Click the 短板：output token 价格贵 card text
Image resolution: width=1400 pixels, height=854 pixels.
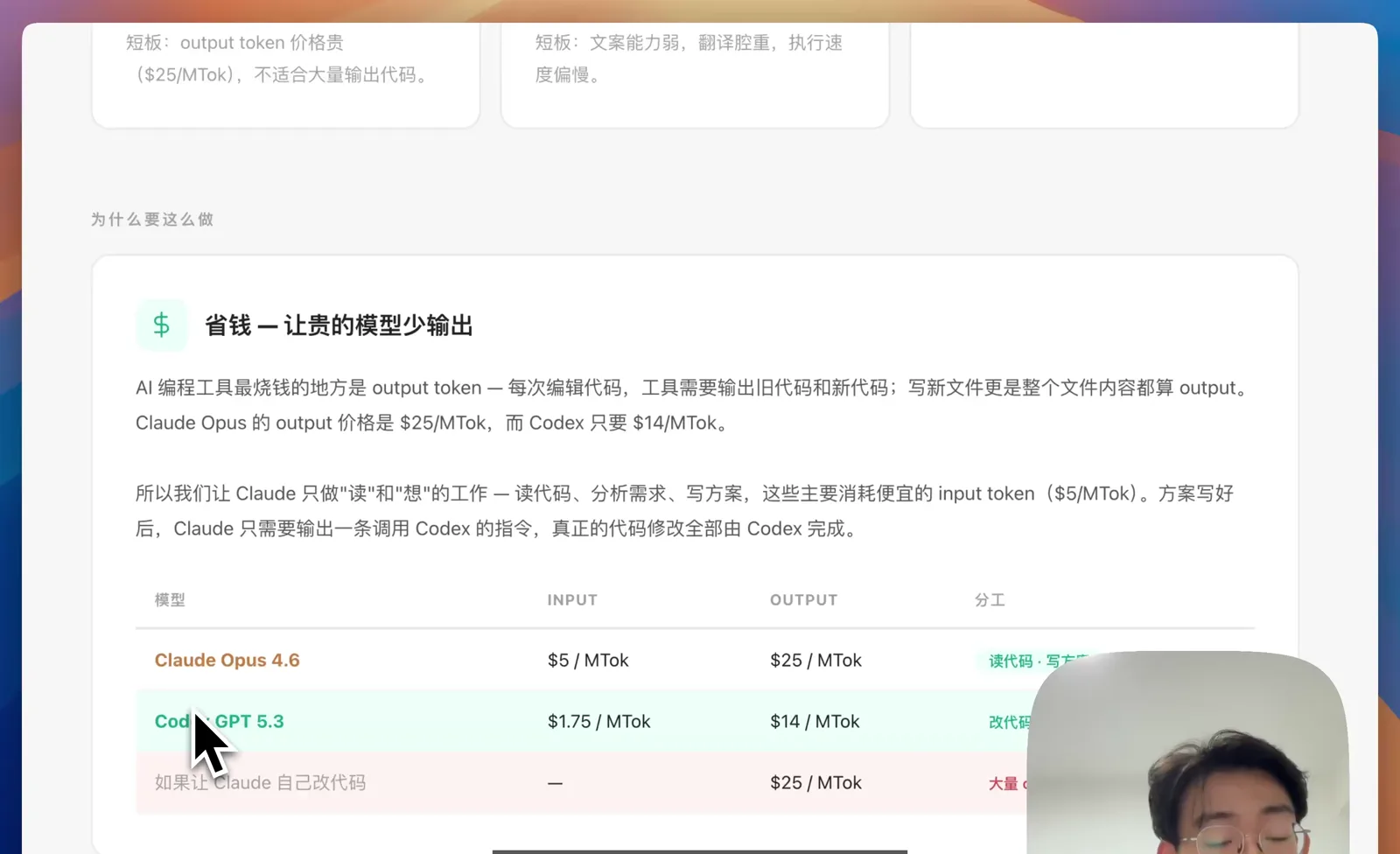click(280, 59)
